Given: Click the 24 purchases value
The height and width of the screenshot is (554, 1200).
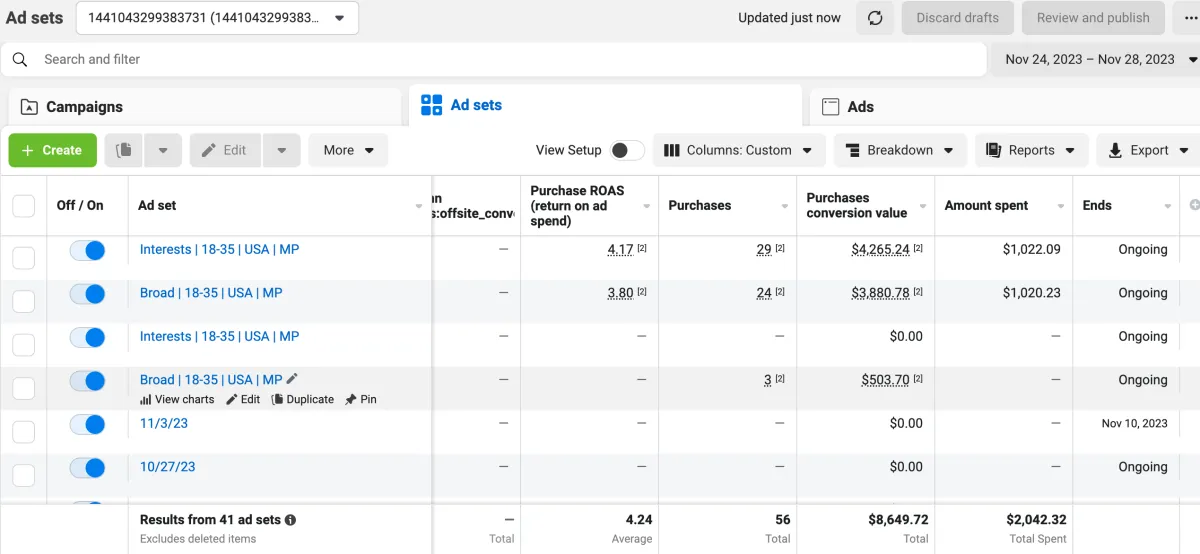Looking at the screenshot, I should 764,293.
